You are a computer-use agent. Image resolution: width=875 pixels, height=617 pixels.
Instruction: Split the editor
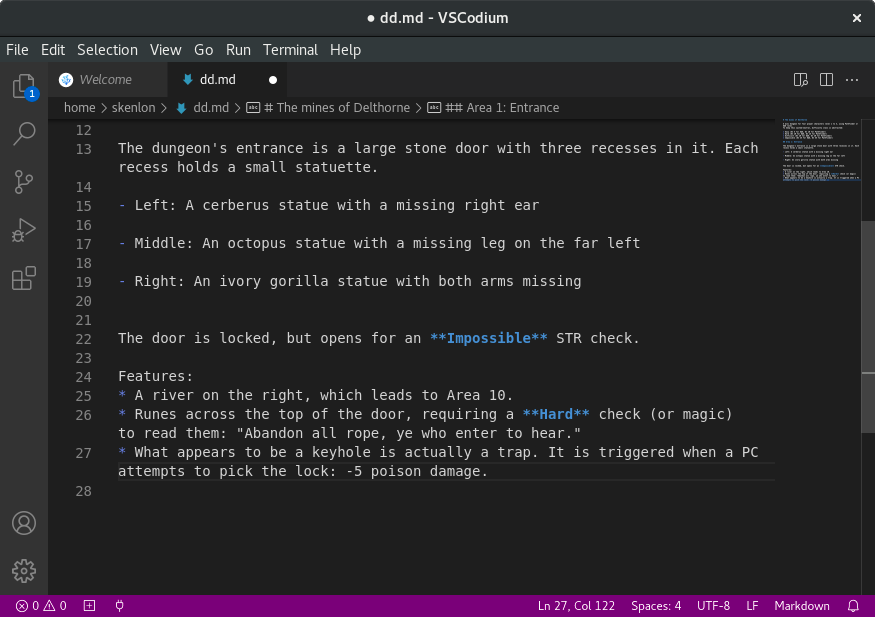click(825, 79)
